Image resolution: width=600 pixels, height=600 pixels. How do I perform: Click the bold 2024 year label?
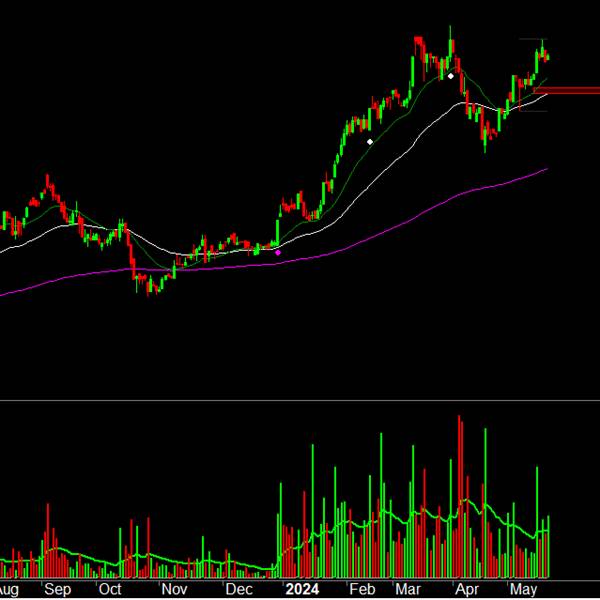click(302, 589)
